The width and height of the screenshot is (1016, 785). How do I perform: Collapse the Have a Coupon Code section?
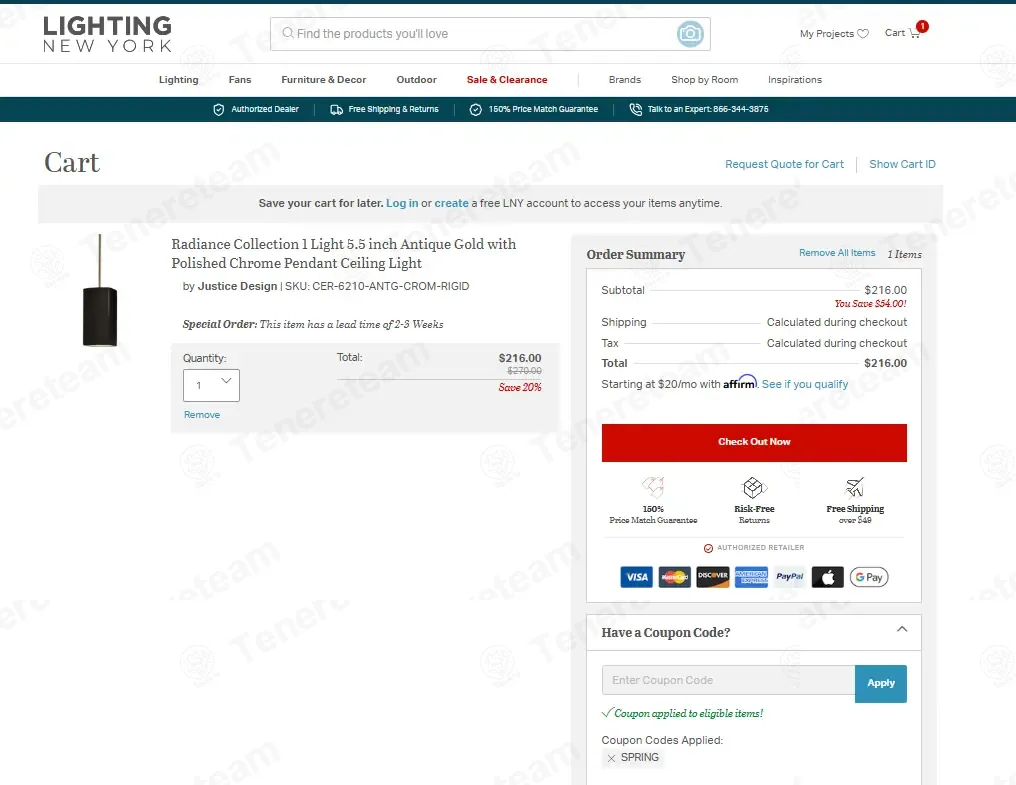click(x=901, y=629)
